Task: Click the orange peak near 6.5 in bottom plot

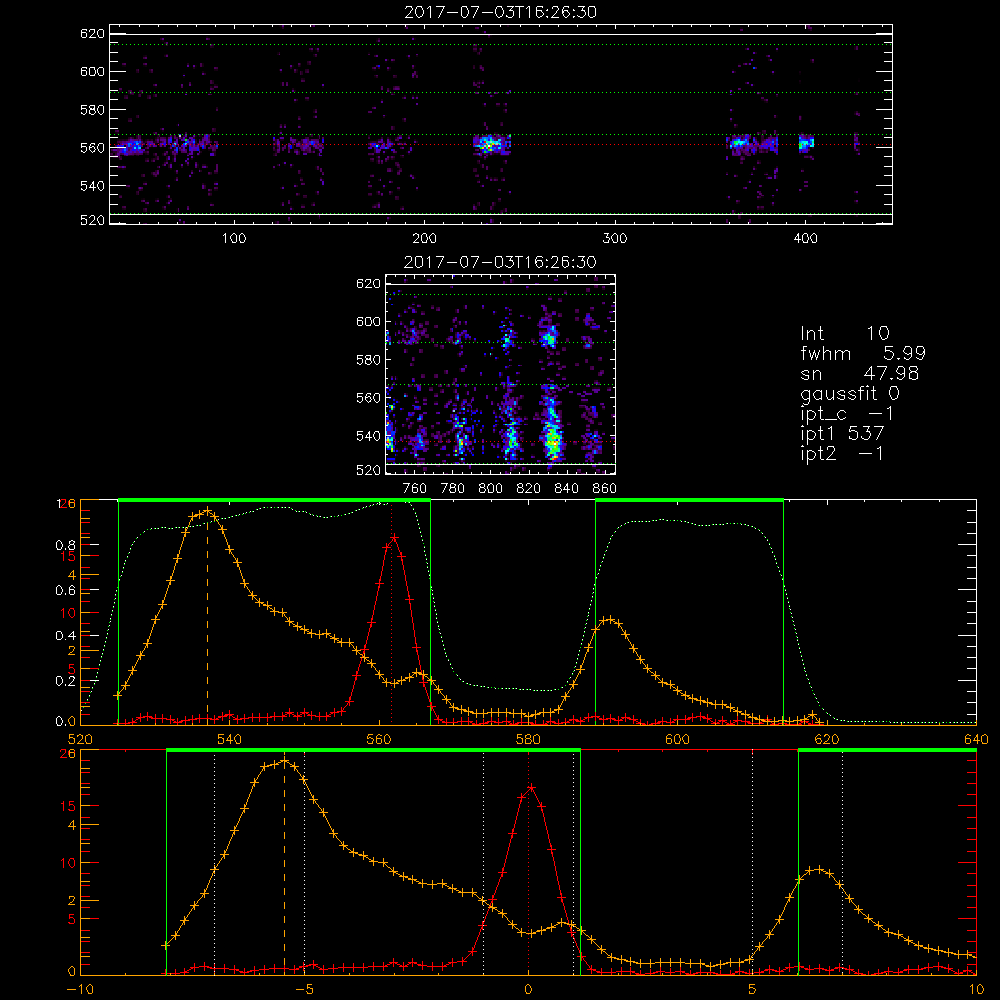Action: pyautogui.click(x=818, y=869)
